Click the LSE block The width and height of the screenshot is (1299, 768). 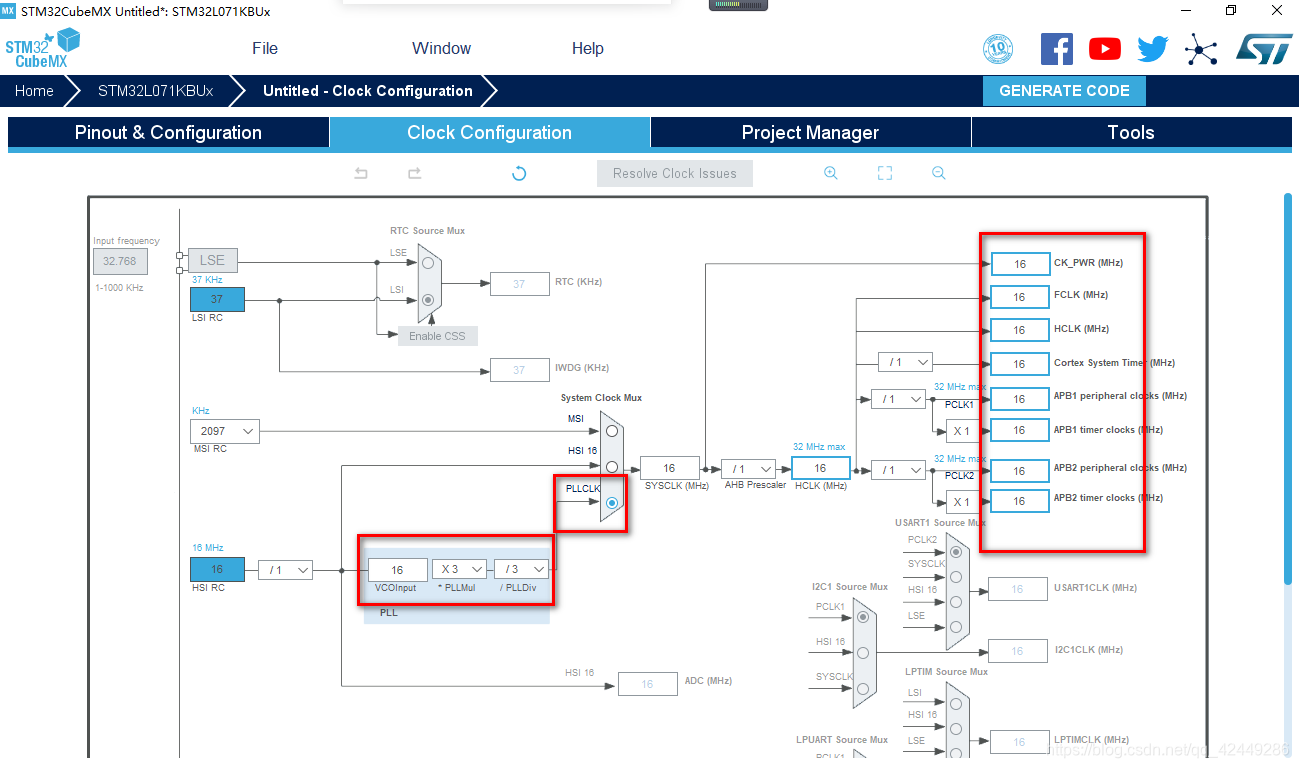tap(212, 260)
